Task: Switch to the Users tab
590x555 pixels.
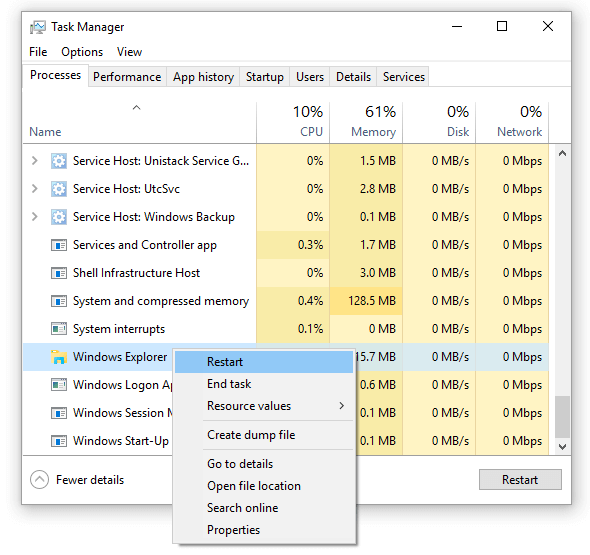Action: (310, 77)
